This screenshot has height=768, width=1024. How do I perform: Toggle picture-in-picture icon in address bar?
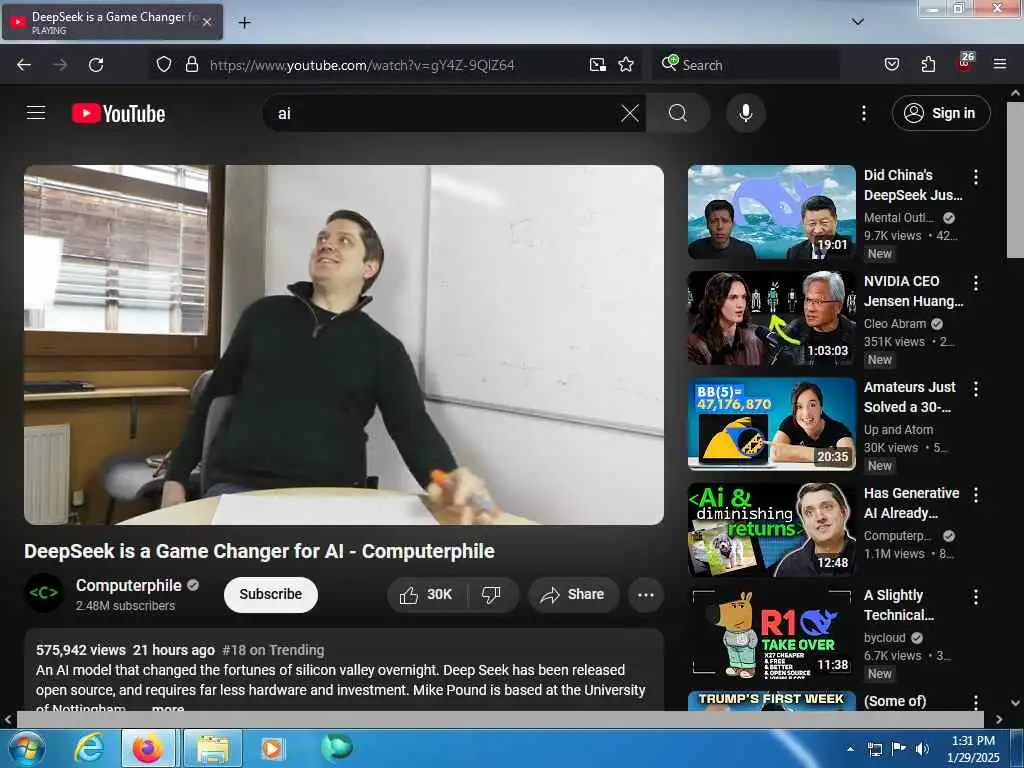(x=597, y=64)
